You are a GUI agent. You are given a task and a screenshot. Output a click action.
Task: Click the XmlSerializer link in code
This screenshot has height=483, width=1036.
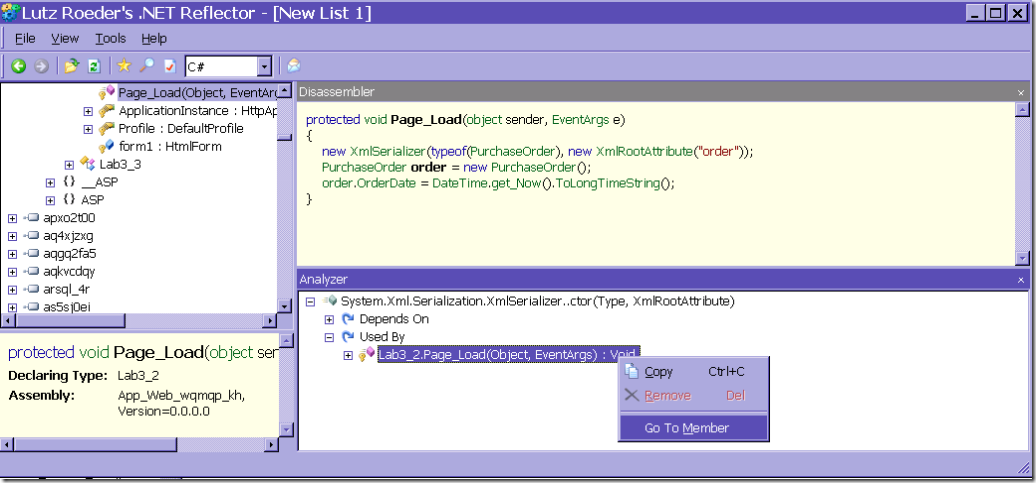pos(388,151)
